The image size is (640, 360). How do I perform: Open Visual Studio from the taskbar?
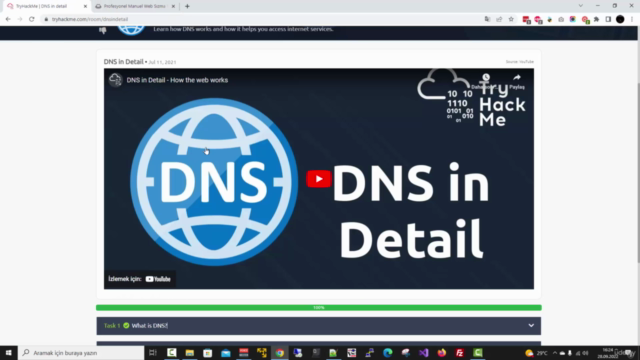tap(423, 353)
